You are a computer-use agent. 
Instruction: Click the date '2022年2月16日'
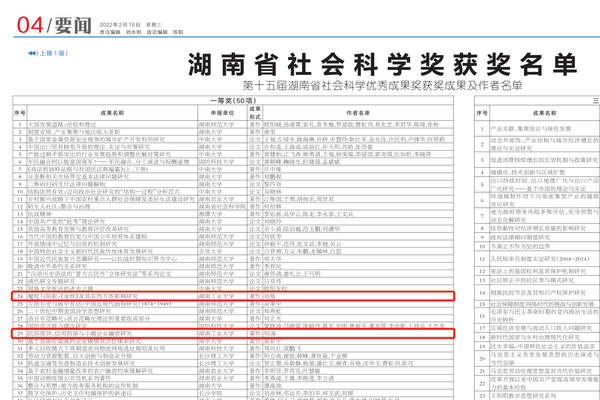pyautogui.click(x=120, y=25)
